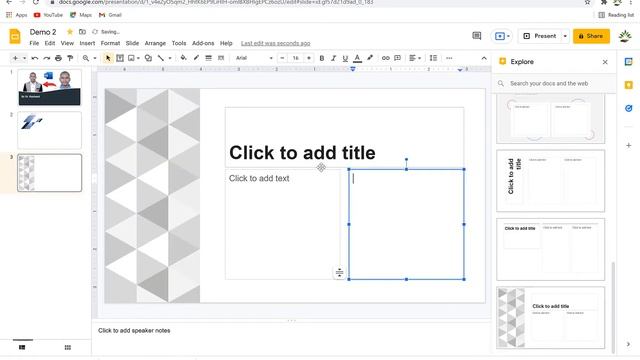Click to add speaker notes

tap(134, 331)
